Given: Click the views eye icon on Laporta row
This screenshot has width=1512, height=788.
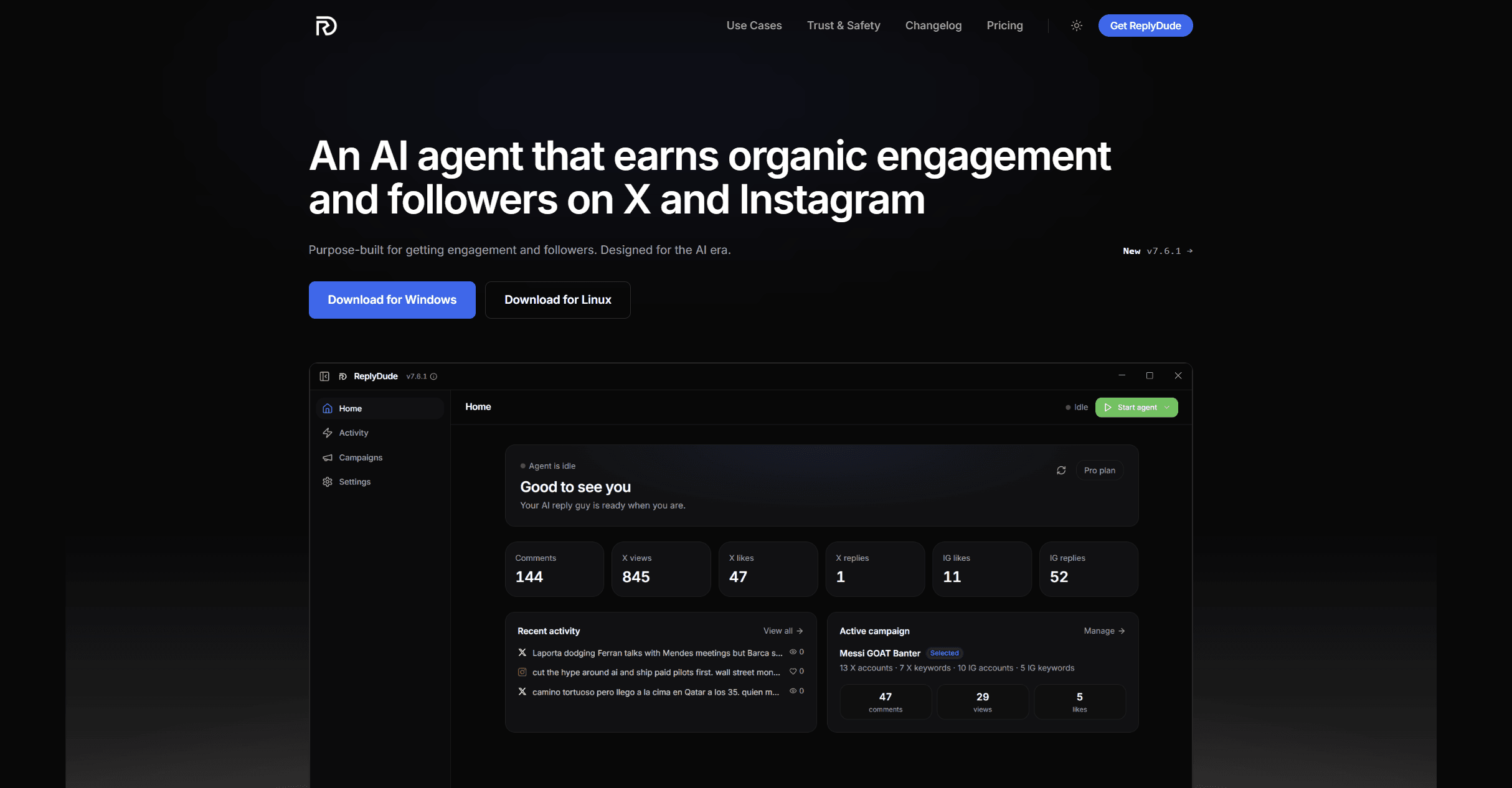Looking at the screenshot, I should click(x=793, y=652).
